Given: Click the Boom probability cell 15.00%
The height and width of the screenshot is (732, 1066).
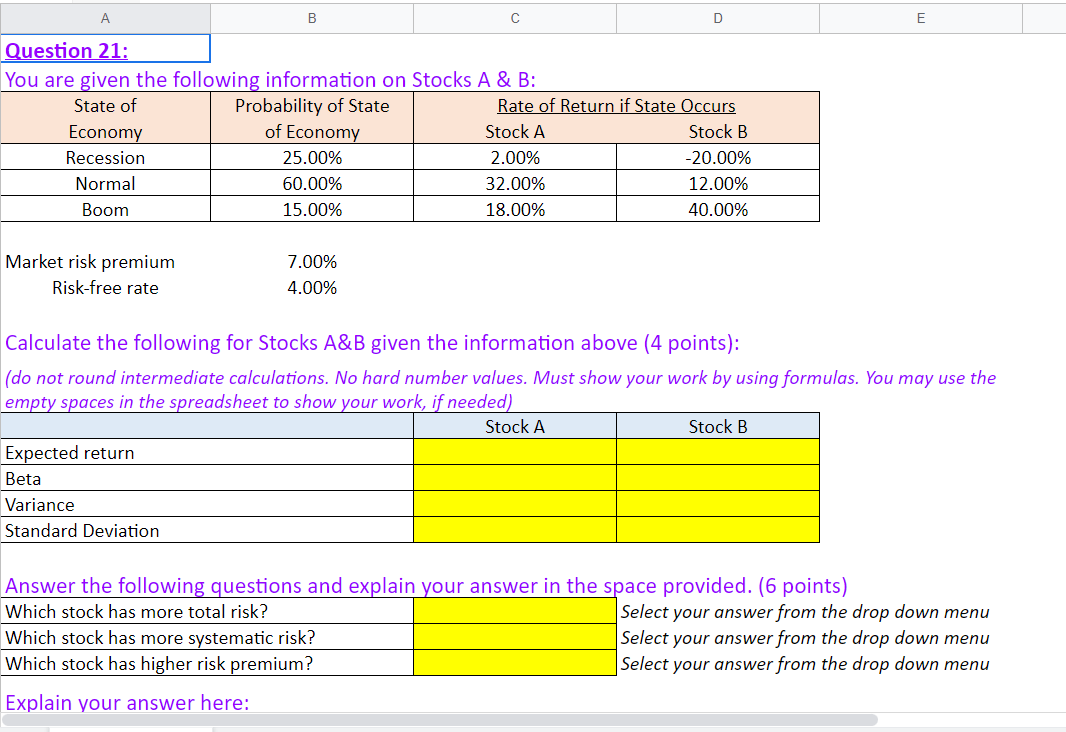Looking at the screenshot, I should tap(312, 209).
